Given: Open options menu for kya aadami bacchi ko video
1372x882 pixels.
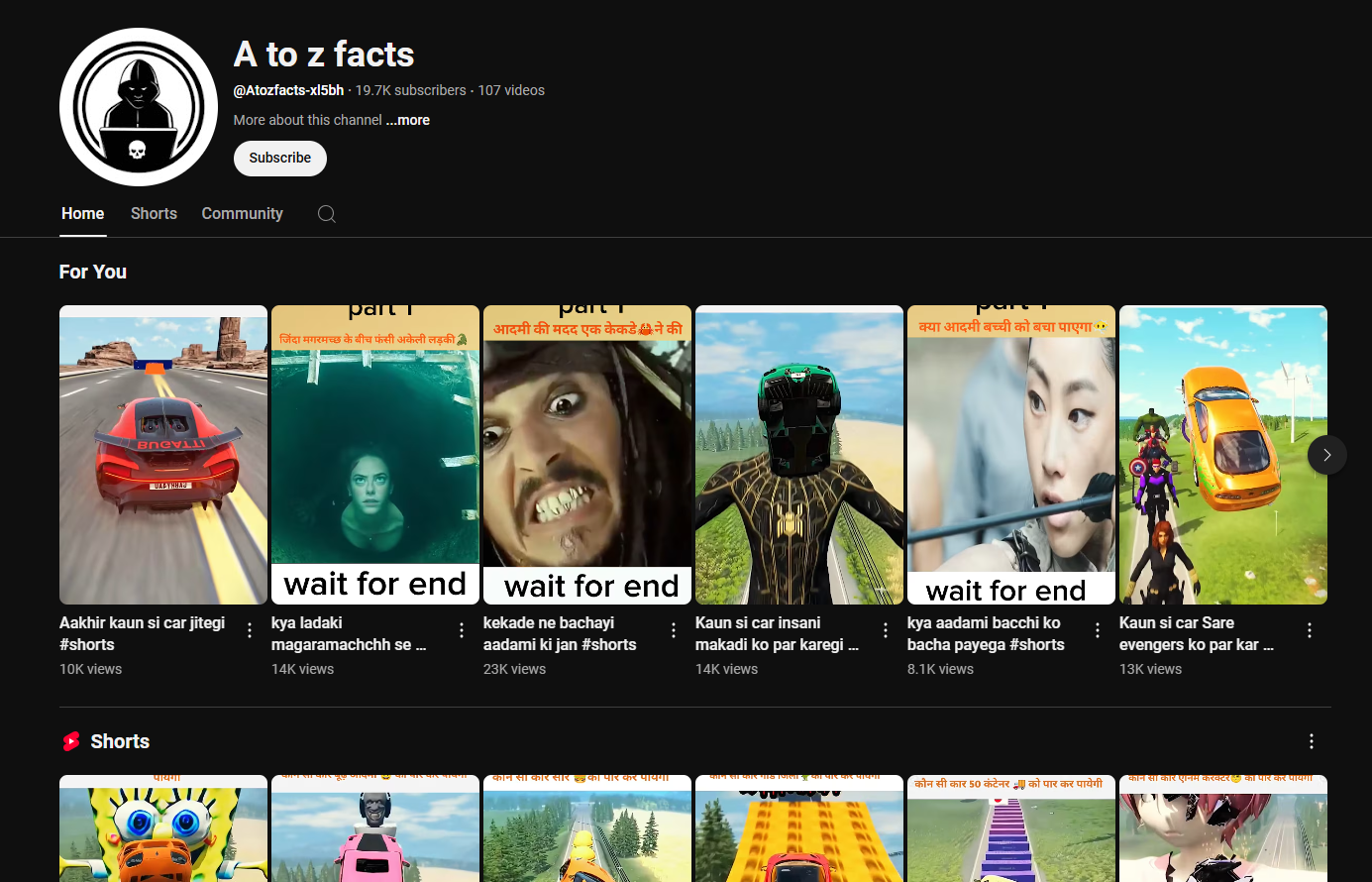Looking at the screenshot, I should coord(1098,630).
